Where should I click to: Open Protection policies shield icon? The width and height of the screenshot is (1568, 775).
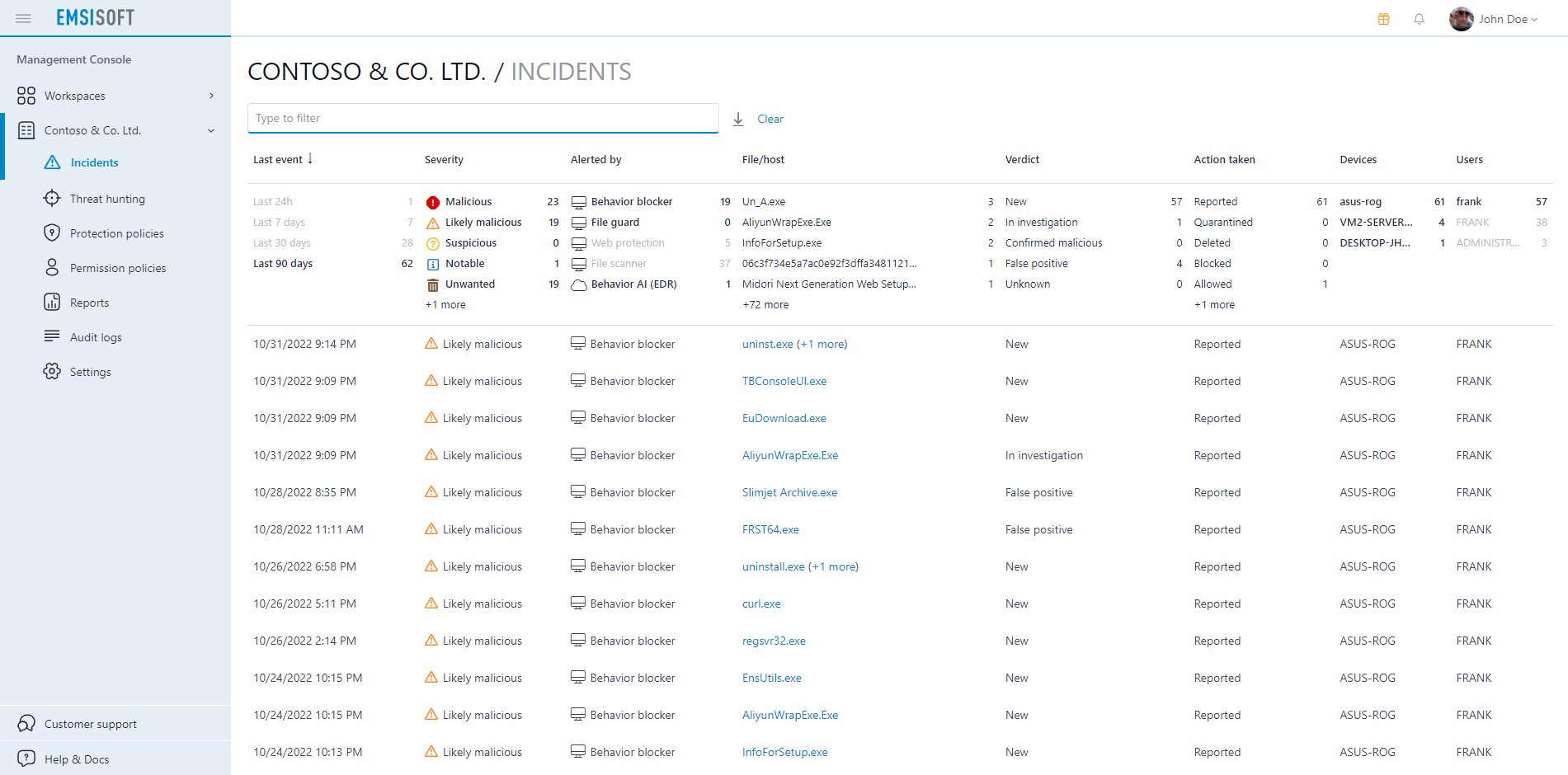(x=52, y=233)
